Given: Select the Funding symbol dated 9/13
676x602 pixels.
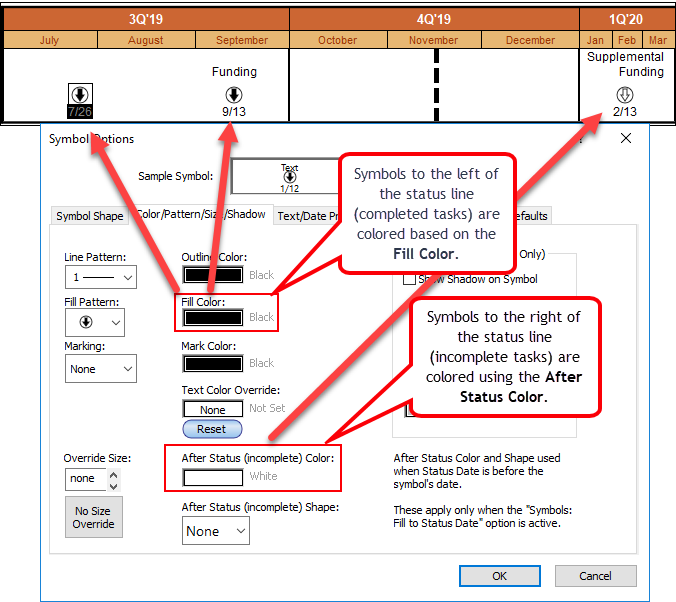Looking at the screenshot, I should [234, 95].
